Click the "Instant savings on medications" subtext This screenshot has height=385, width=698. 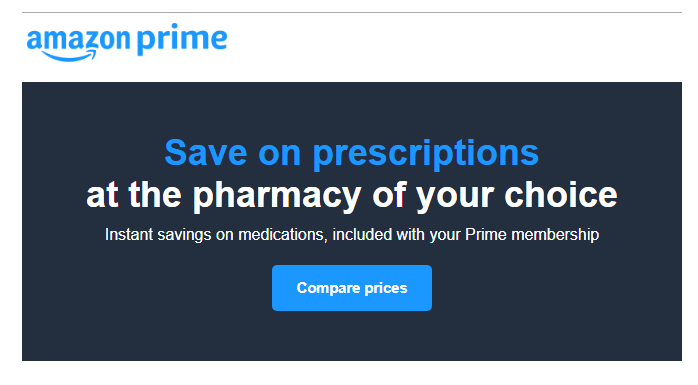[x=216, y=235]
